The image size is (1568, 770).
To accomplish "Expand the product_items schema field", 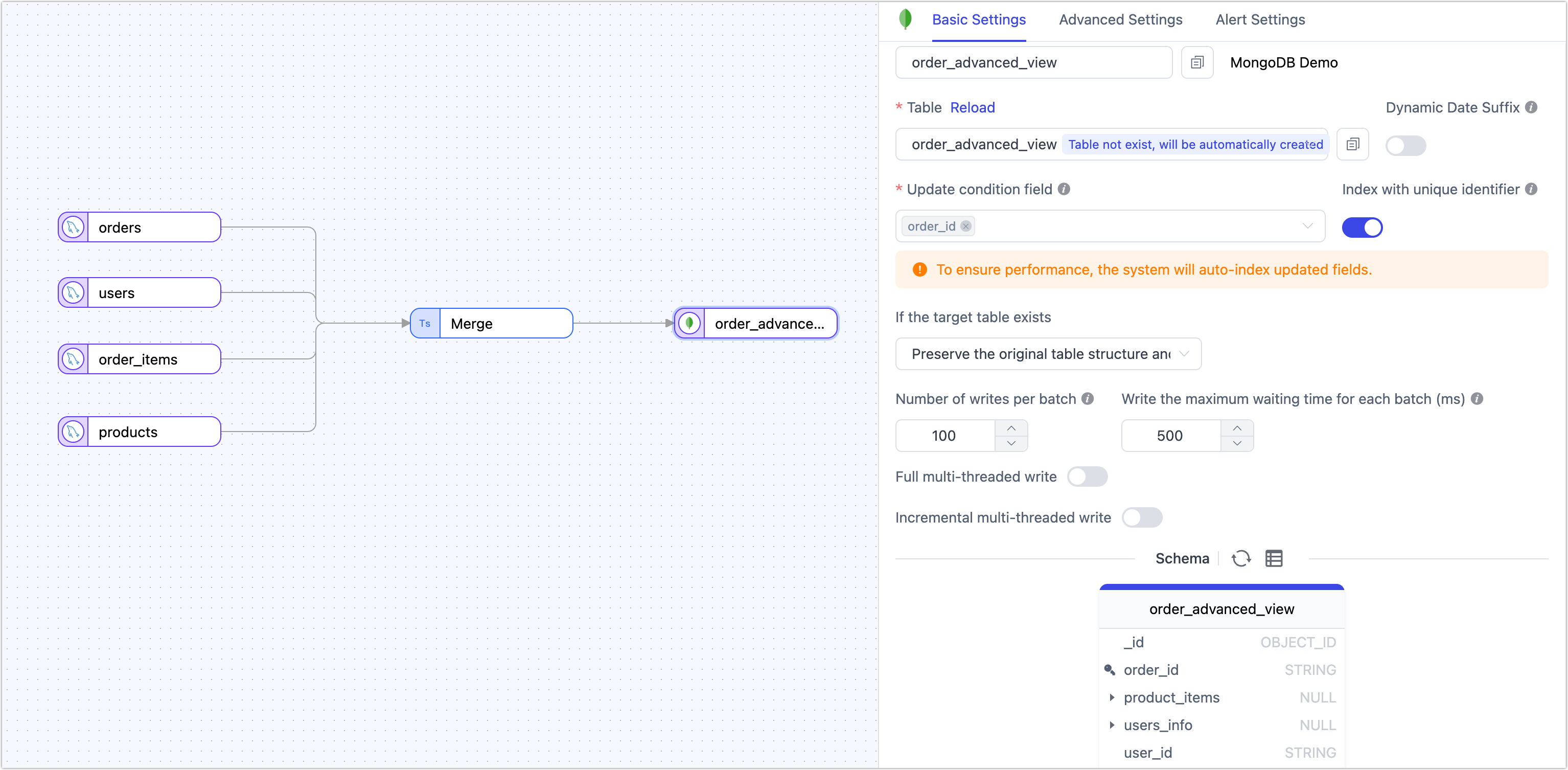I will [x=1113, y=698].
